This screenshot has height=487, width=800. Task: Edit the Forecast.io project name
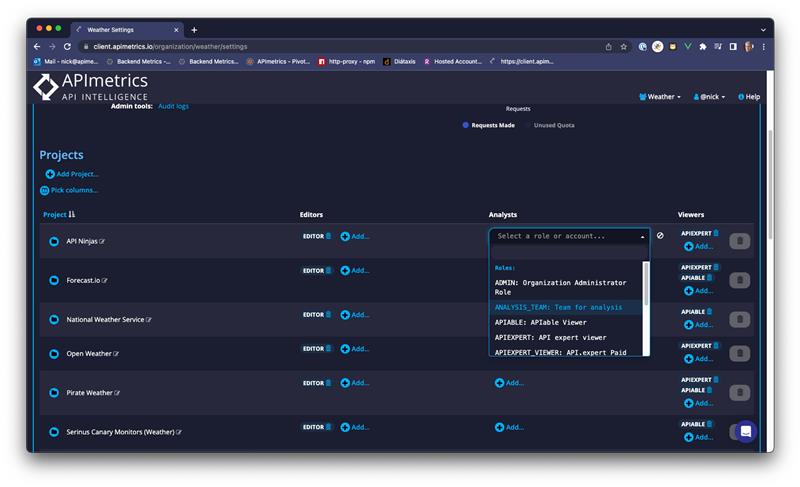pyautogui.click(x=105, y=280)
